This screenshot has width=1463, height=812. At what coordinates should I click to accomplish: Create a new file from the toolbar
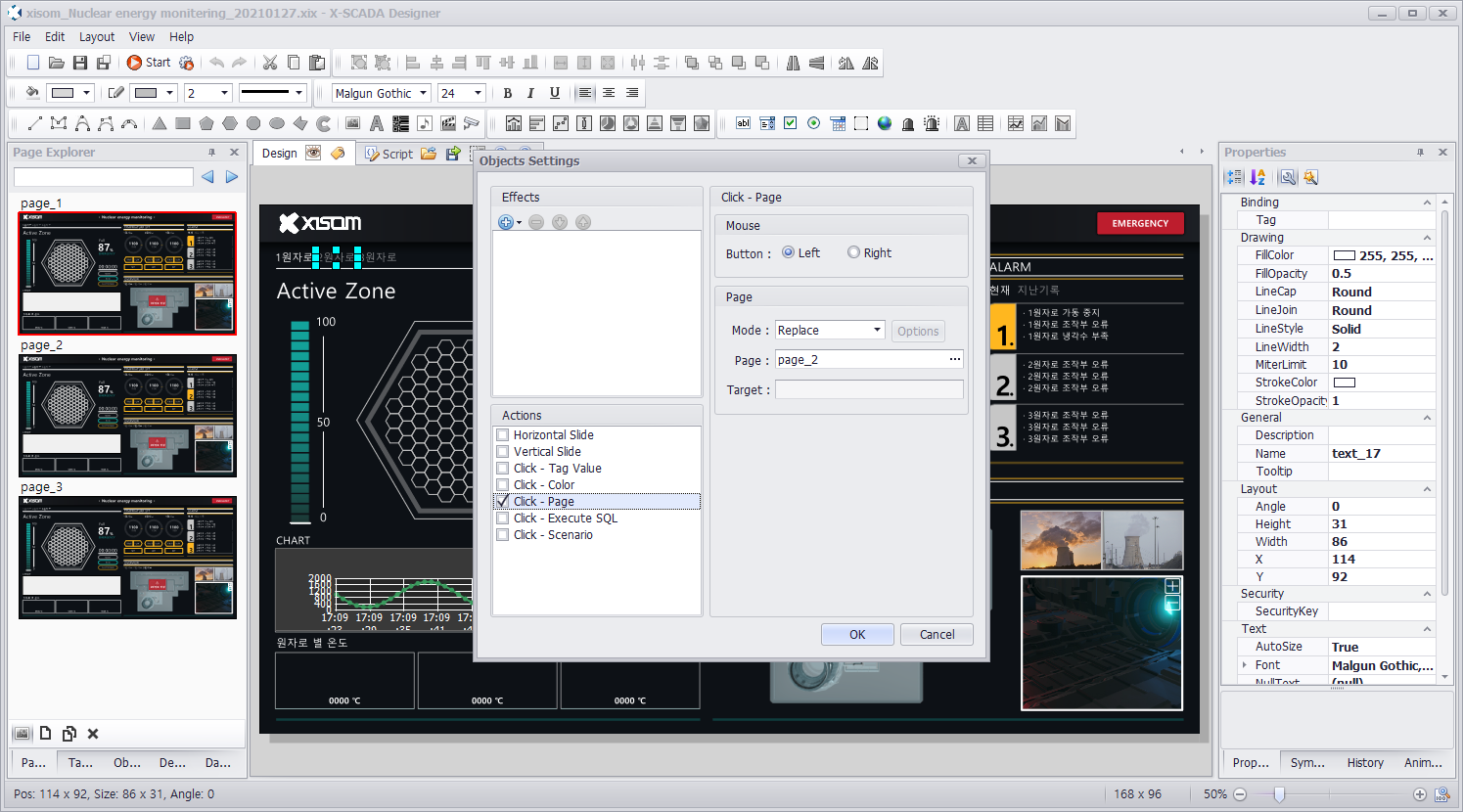[33, 63]
